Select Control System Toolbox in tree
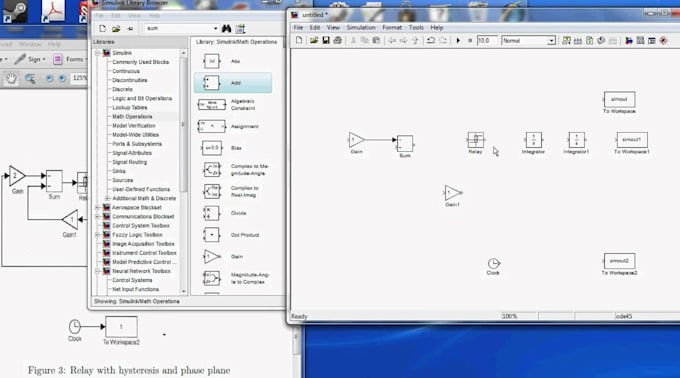 pos(141,225)
